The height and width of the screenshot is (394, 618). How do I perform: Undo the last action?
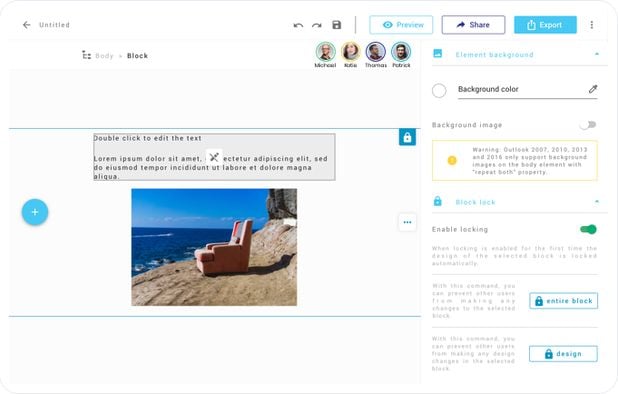(x=298, y=25)
